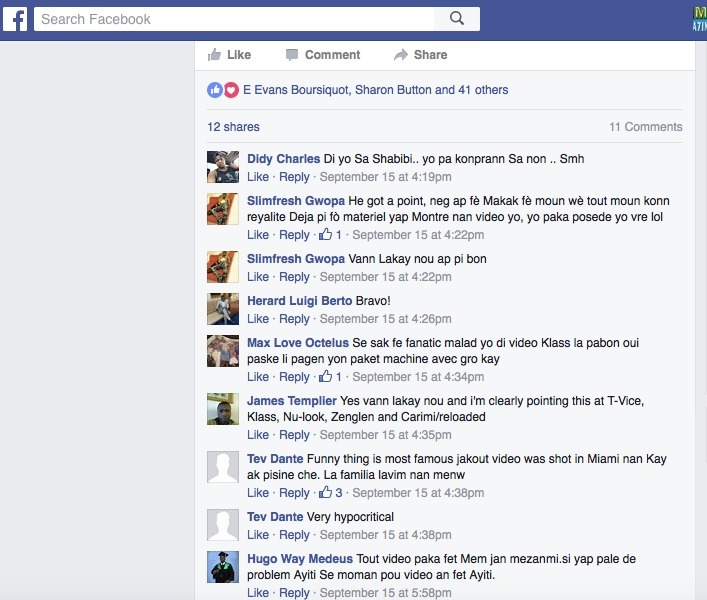707x600 pixels.
Task: Open timestamp September 15 at 5:58pm
Action: [x=386, y=593]
